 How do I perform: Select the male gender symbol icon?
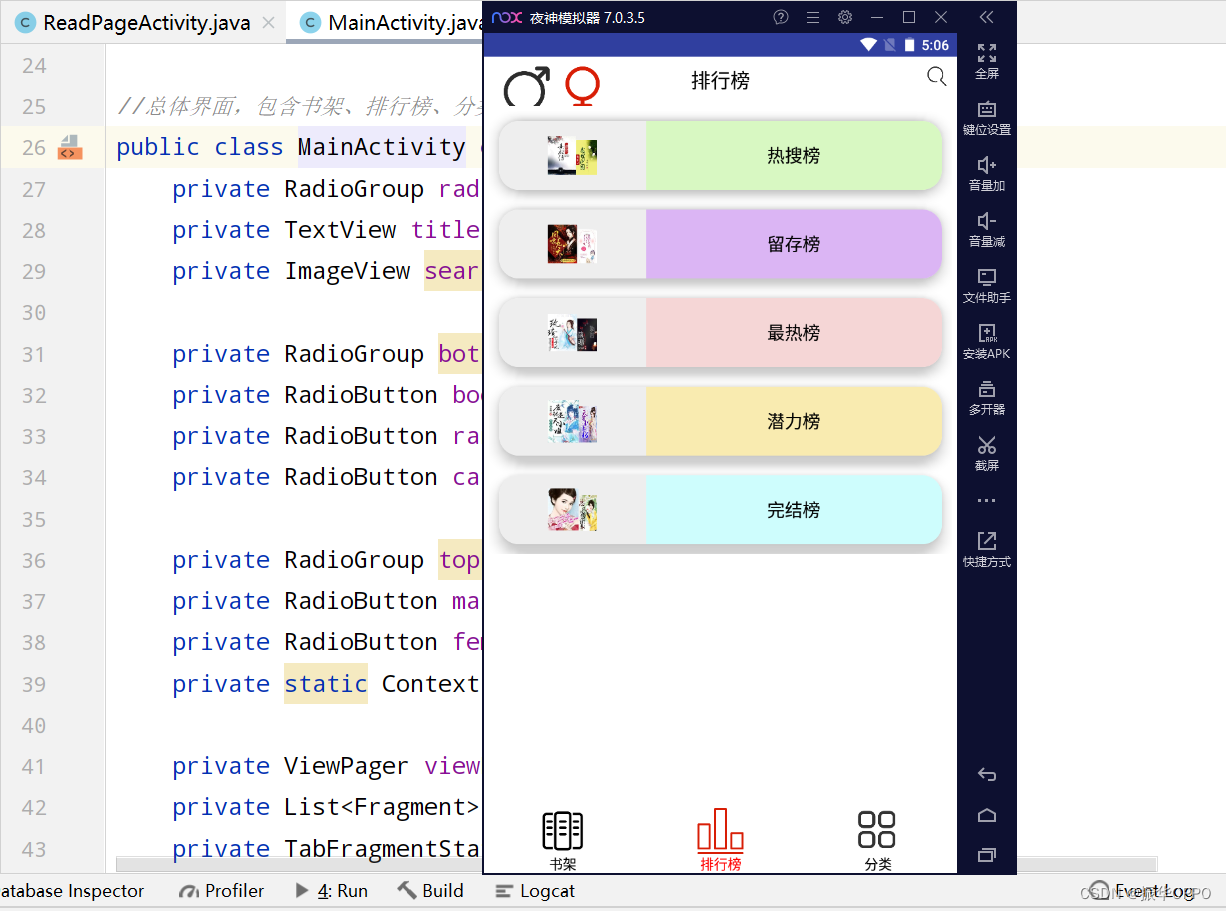pos(527,86)
